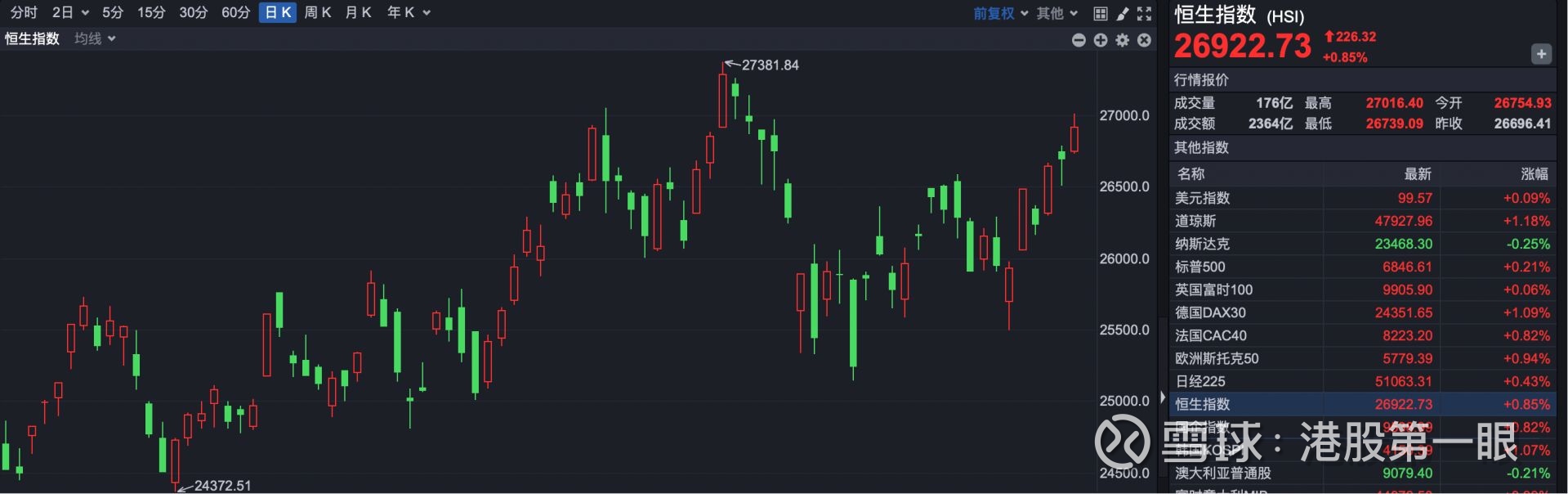Open the 均线 moving average dropdown

(x=95, y=38)
